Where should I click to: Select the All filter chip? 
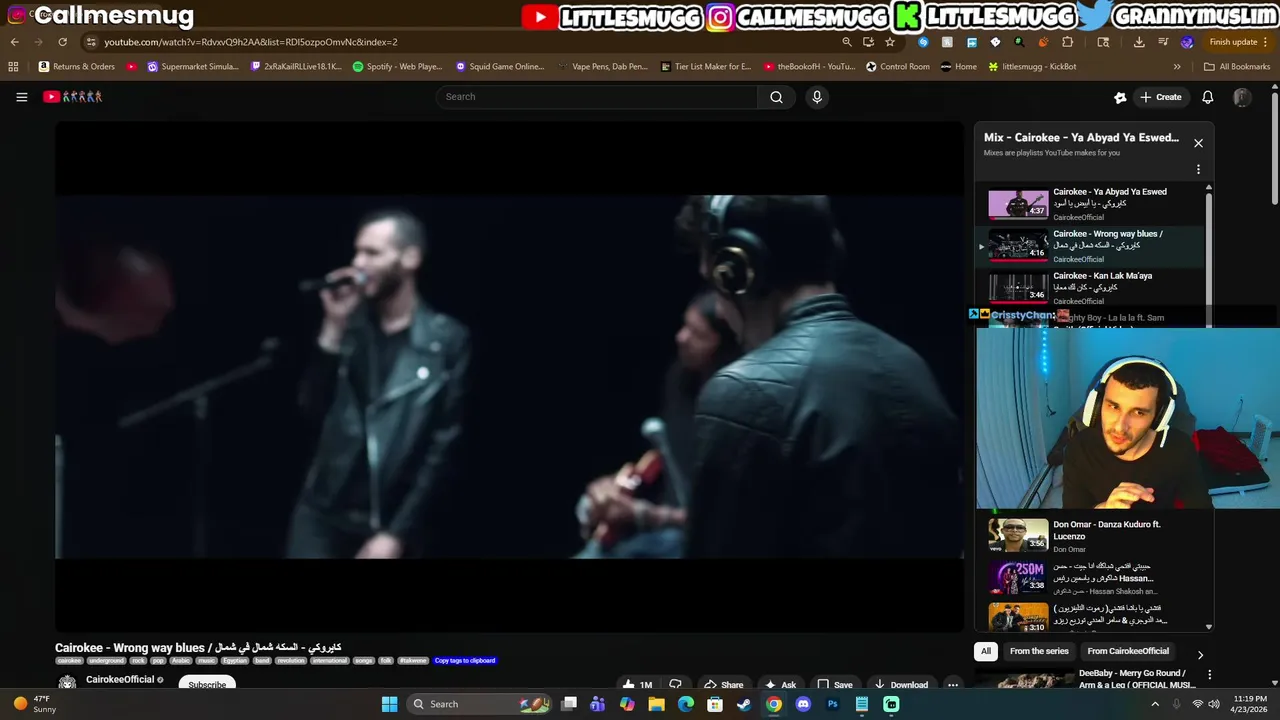pyautogui.click(x=985, y=651)
